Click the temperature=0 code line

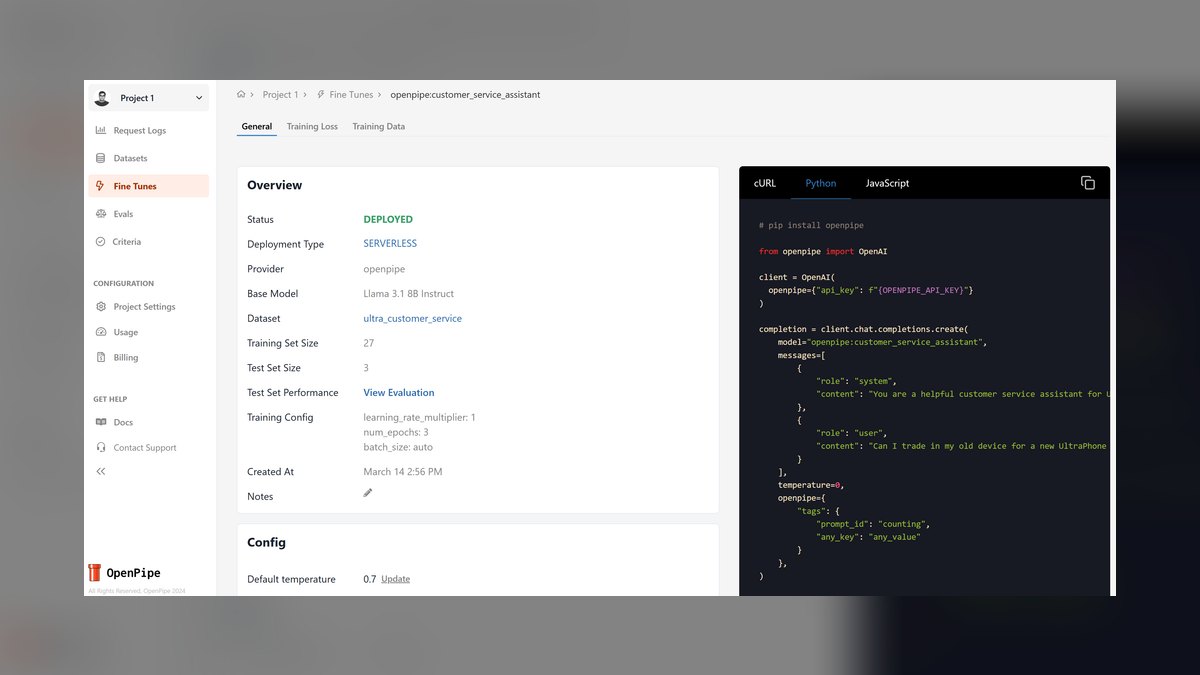pos(811,484)
